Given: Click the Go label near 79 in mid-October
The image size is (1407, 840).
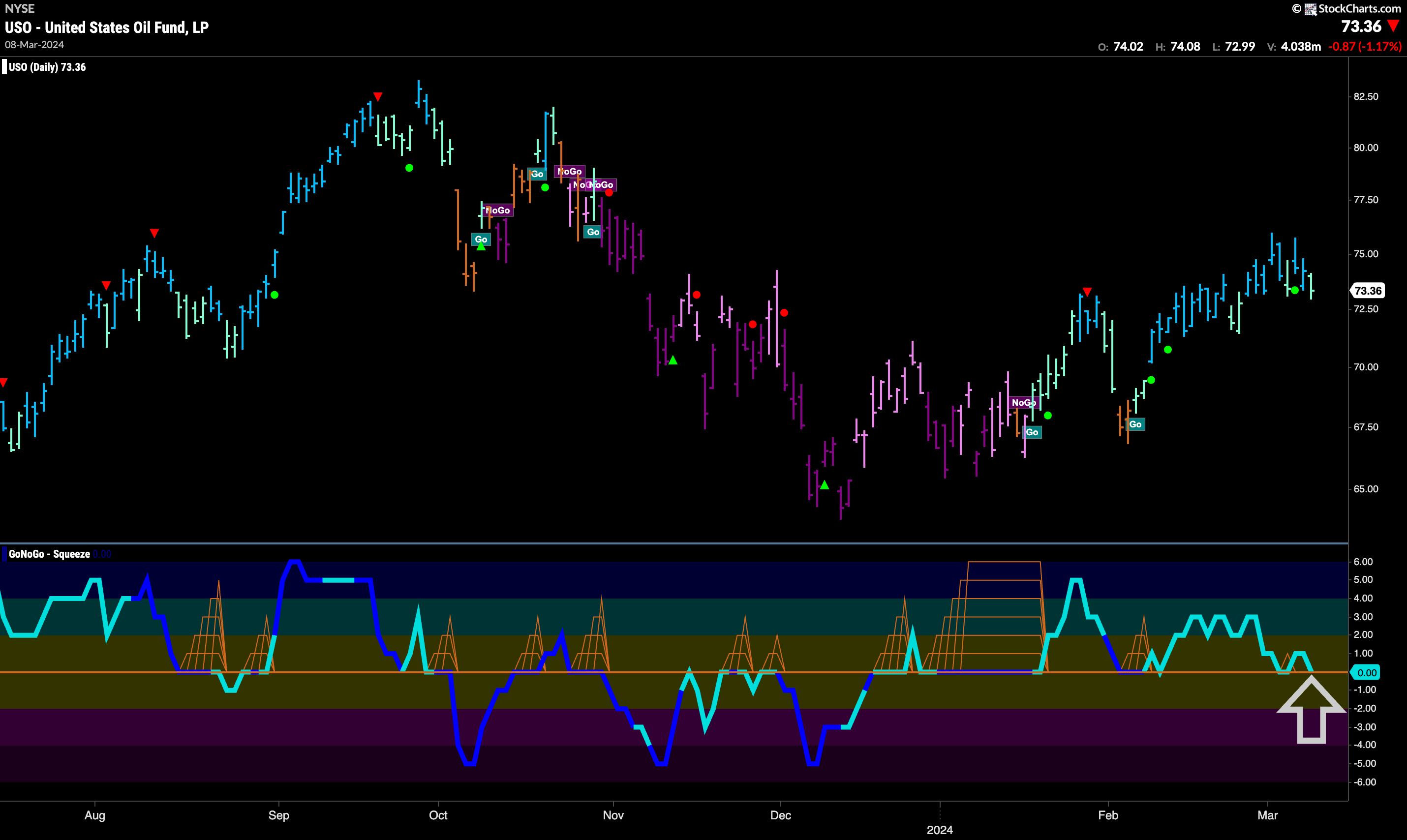Looking at the screenshot, I should pos(537,174).
